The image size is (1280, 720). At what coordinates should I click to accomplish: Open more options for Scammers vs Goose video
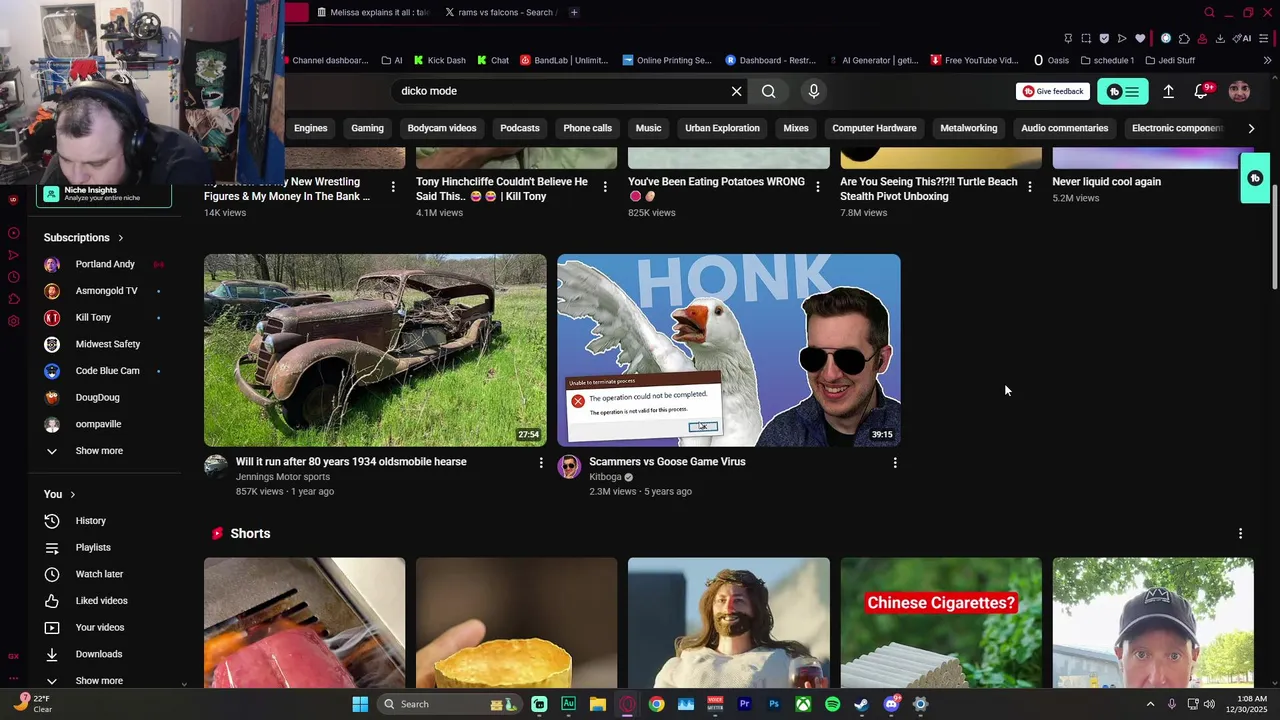[x=895, y=463]
